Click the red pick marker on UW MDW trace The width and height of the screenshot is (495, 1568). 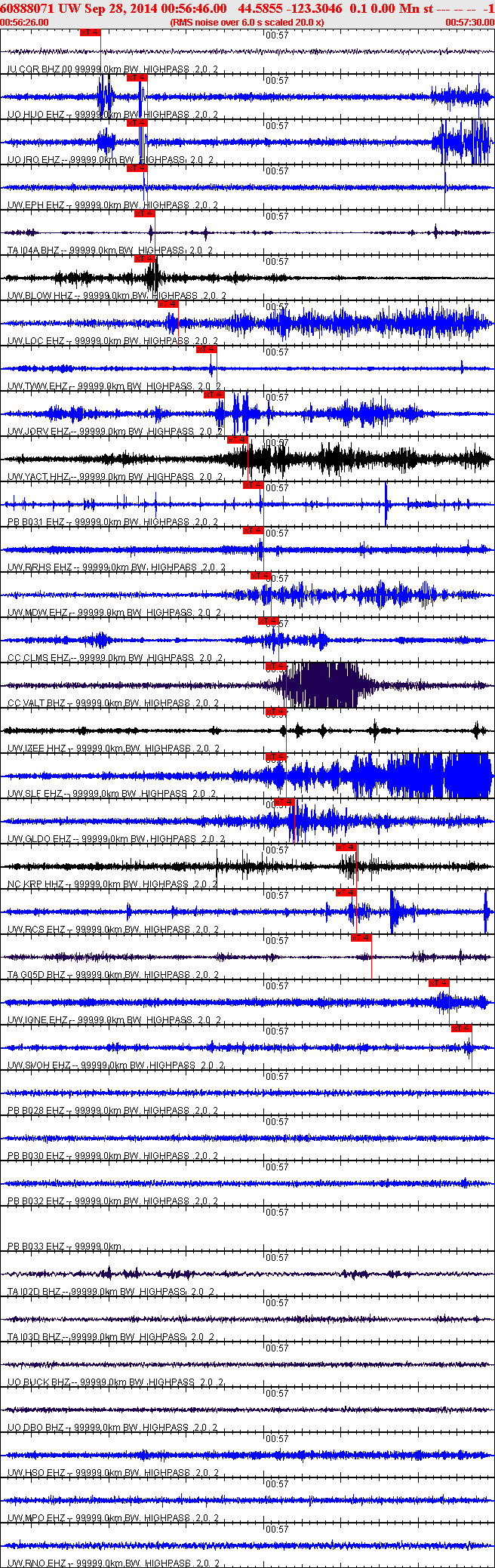[x=260, y=576]
